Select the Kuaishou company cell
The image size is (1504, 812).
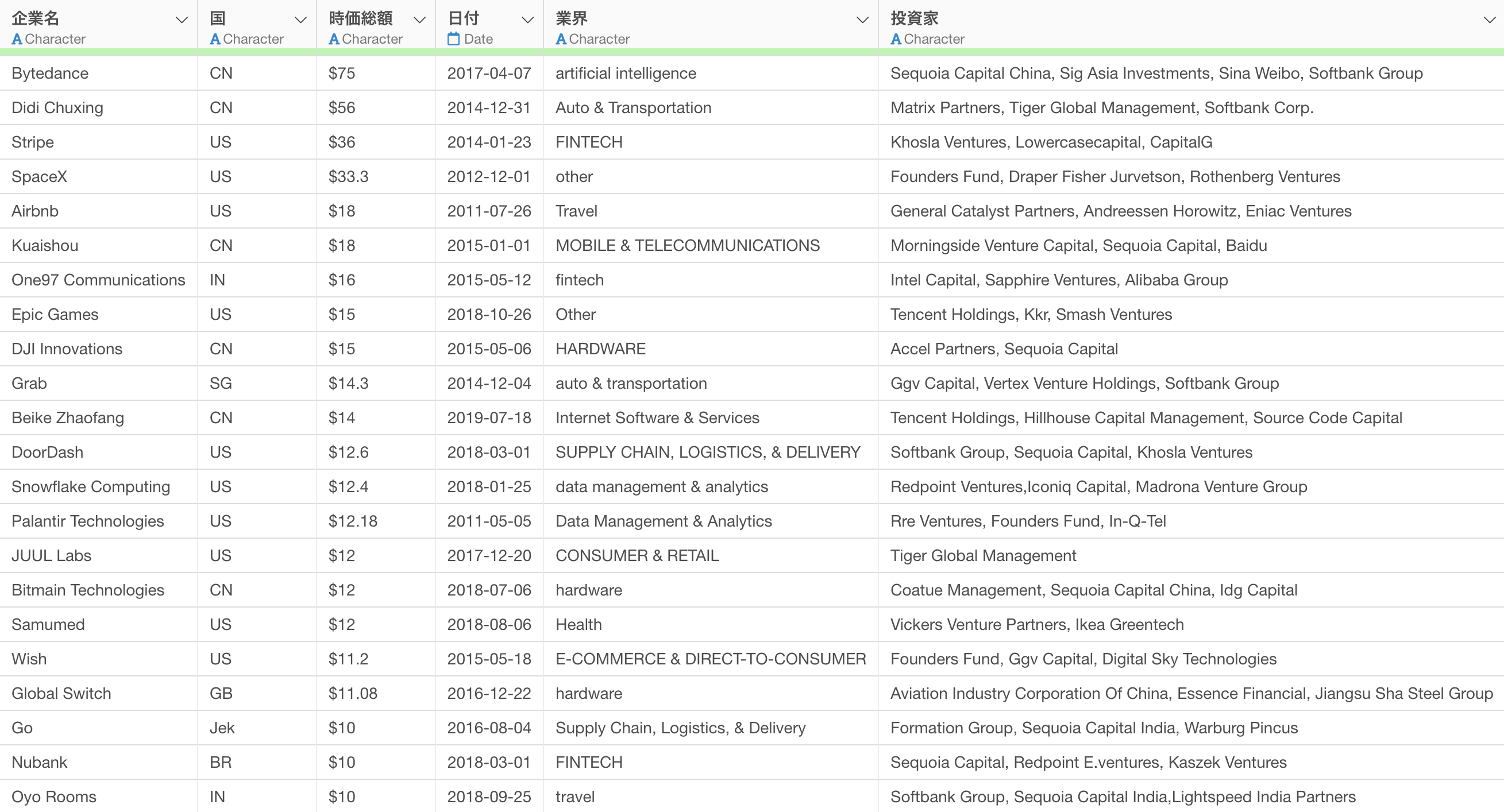99,245
